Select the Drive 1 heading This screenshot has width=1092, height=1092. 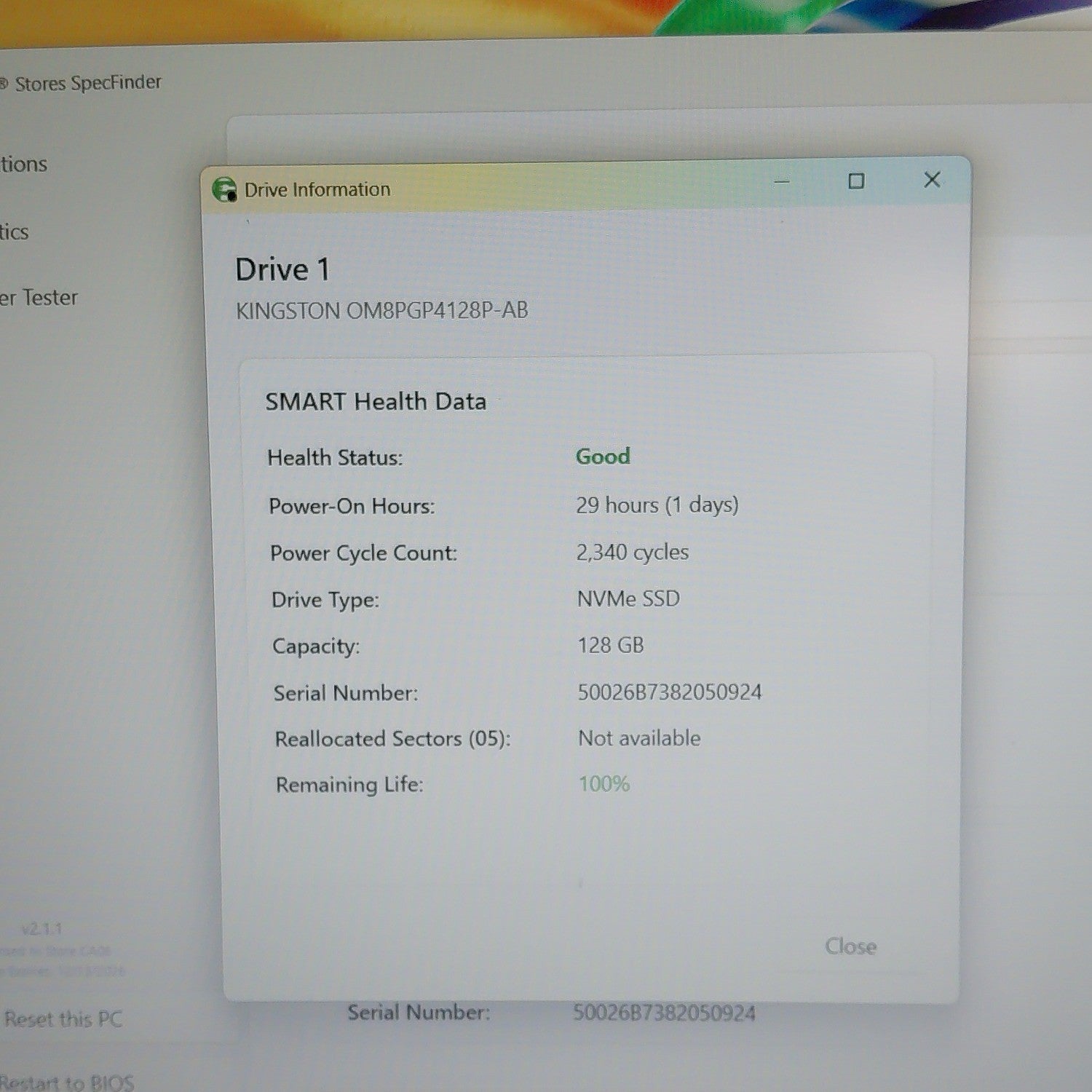tap(282, 270)
